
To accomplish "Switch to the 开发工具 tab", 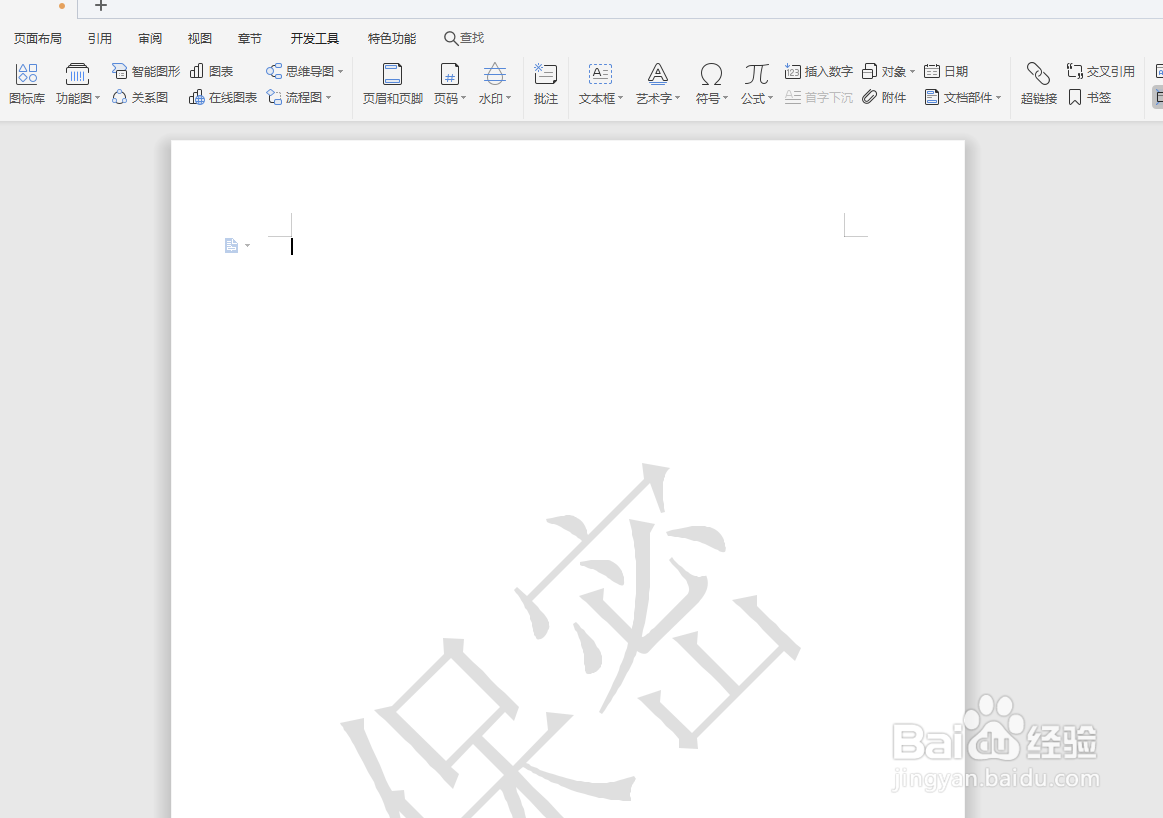I will tap(314, 38).
